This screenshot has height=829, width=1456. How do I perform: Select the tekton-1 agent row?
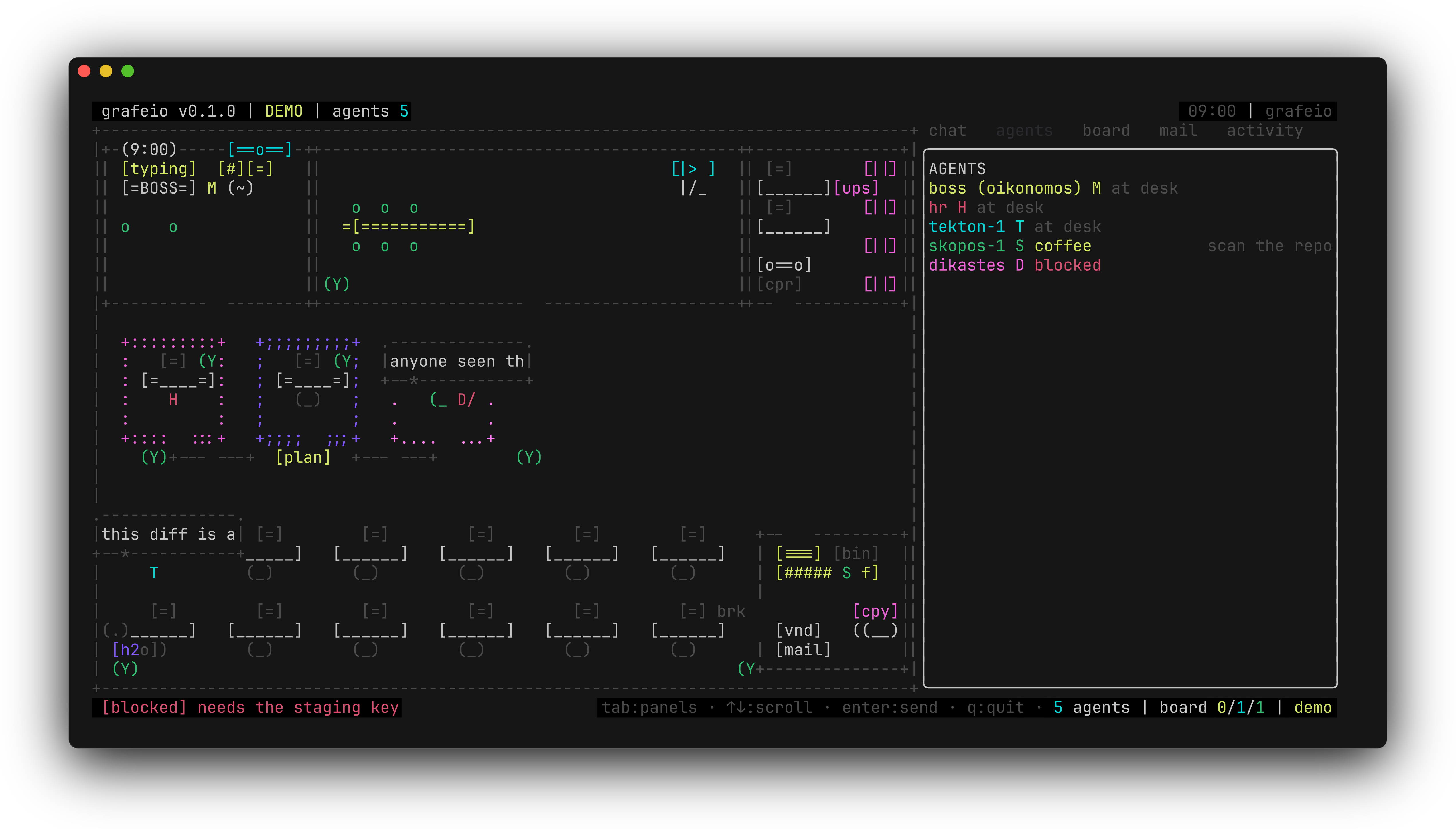point(1130,227)
